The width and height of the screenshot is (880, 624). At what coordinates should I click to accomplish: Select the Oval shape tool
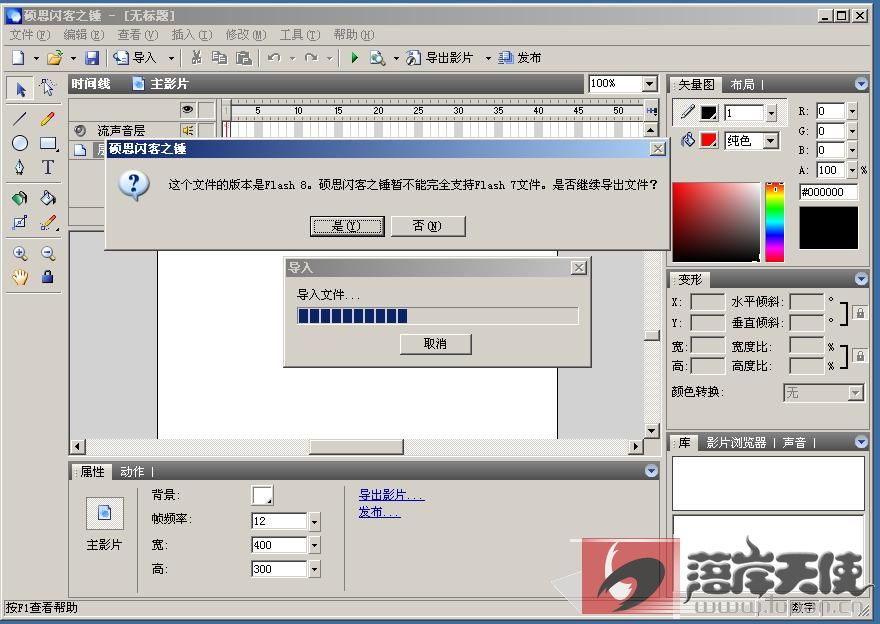pyautogui.click(x=20, y=143)
